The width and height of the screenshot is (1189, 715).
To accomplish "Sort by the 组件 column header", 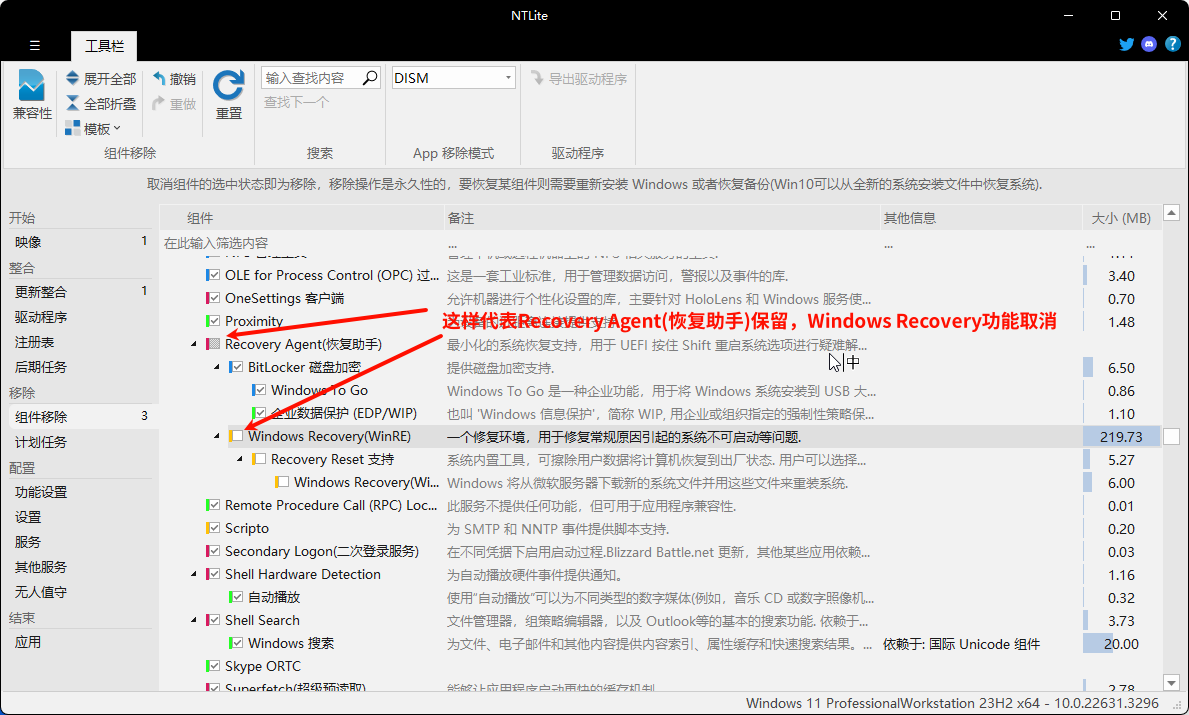I will click(x=302, y=218).
